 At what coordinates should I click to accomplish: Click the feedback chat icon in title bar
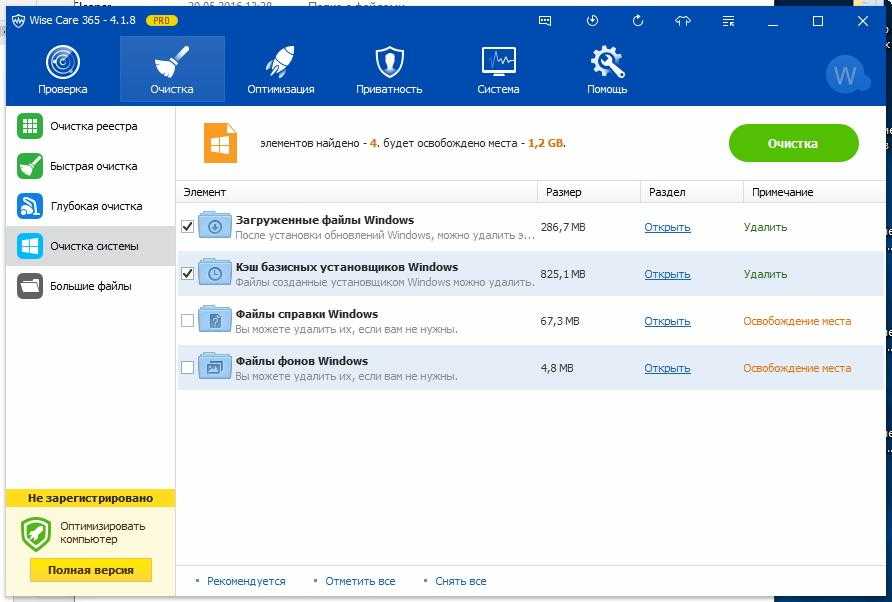click(x=545, y=21)
